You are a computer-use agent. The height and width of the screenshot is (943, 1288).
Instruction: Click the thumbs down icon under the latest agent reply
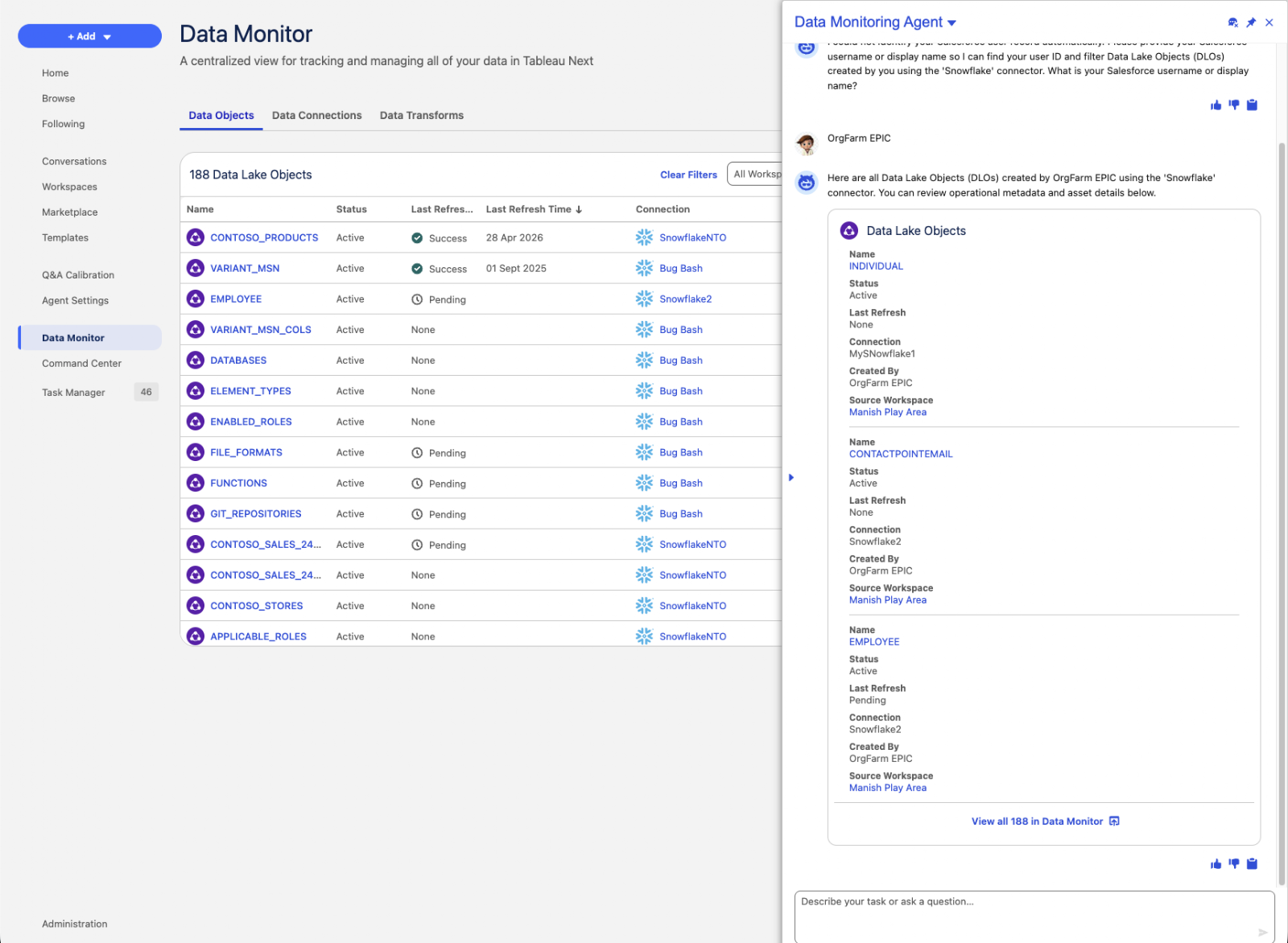click(1234, 863)
